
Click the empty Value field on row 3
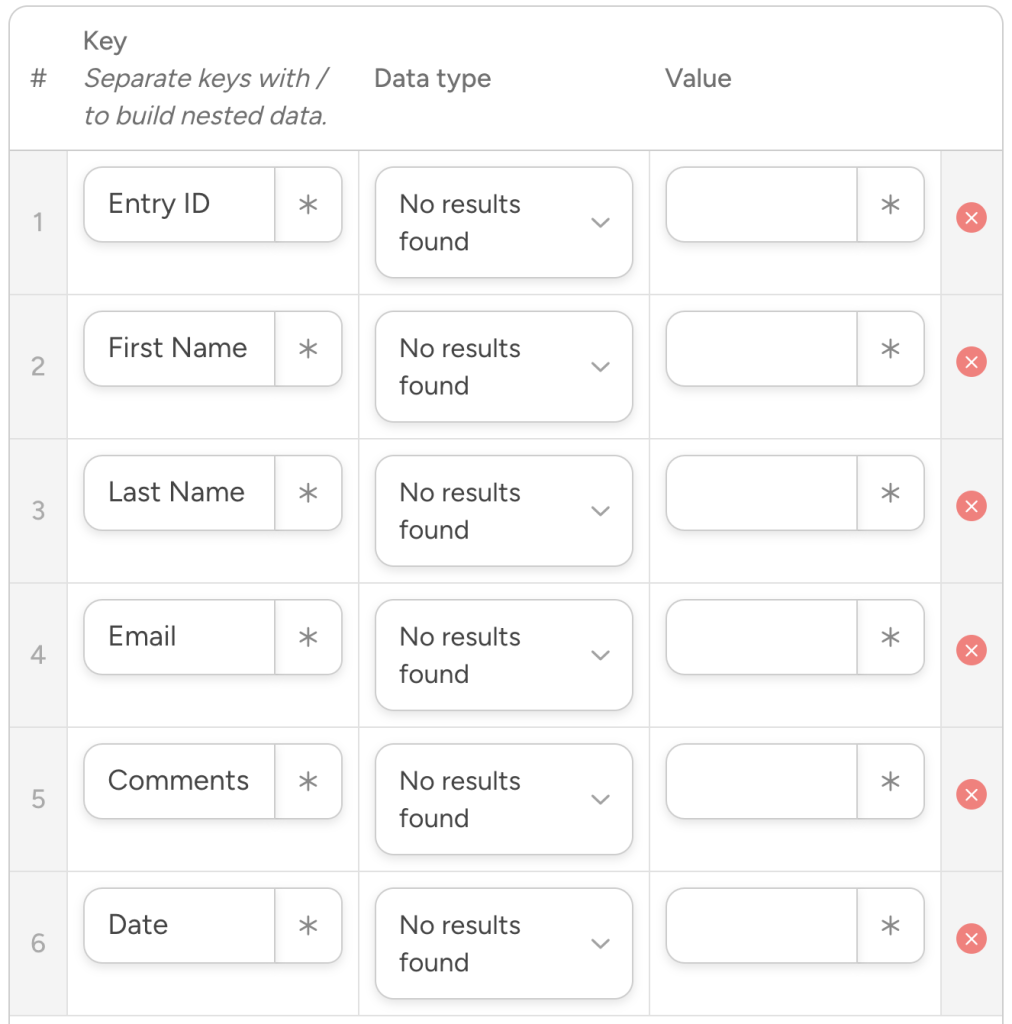tap(760, 492)
